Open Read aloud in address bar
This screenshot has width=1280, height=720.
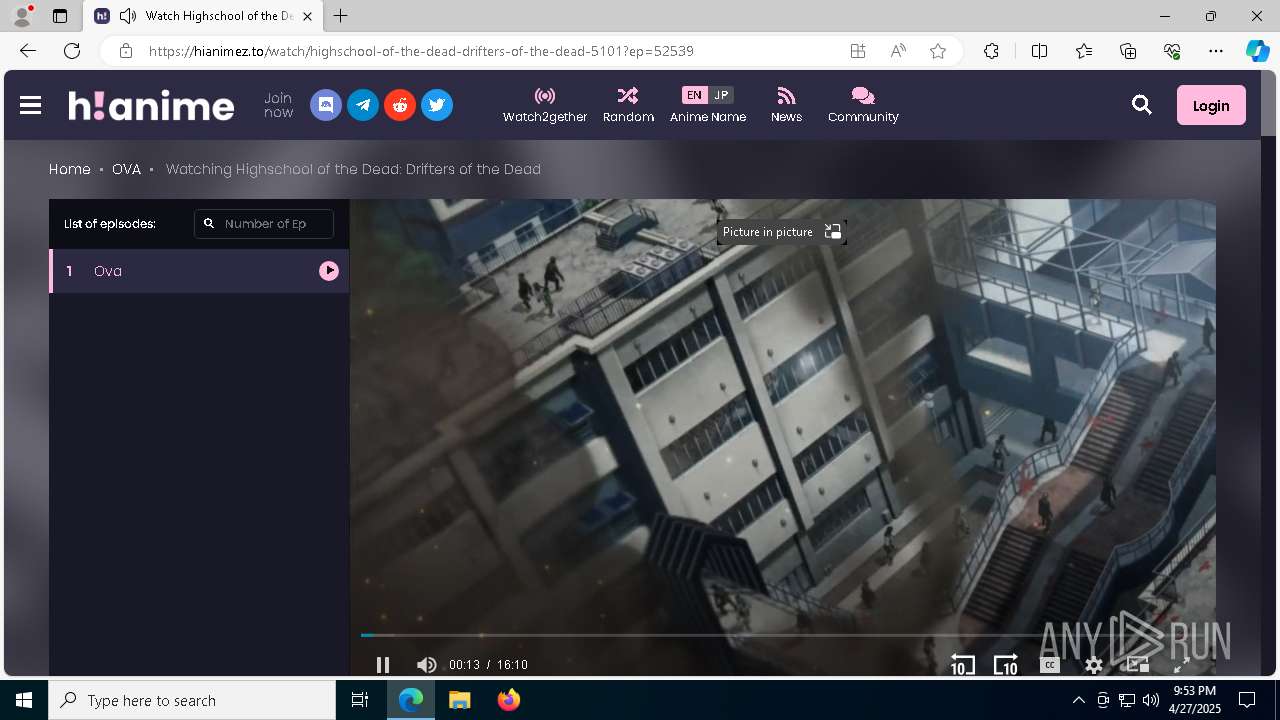click(x=898, y=51)
